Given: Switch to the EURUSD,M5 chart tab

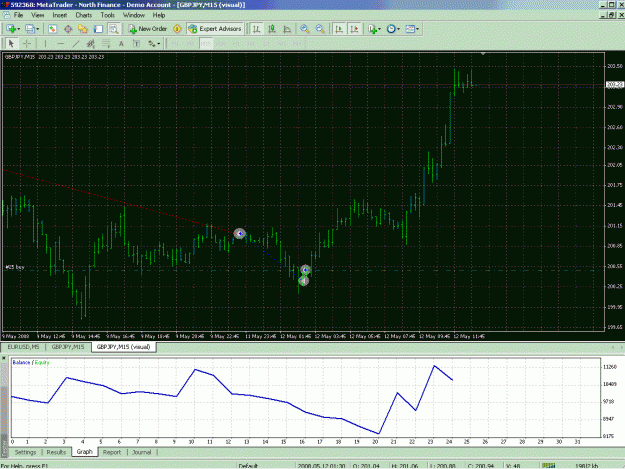Looking at the screenshot, I should tap(24, 347).
